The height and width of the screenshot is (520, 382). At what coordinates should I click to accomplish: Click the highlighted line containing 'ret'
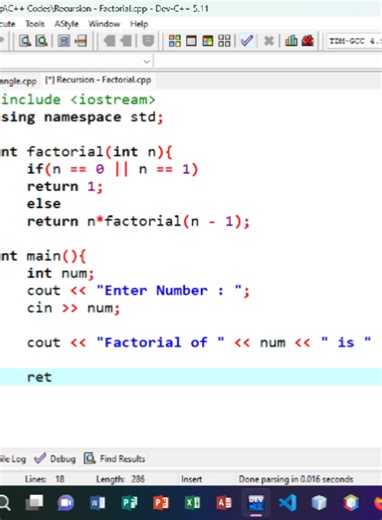pos(191,377)
